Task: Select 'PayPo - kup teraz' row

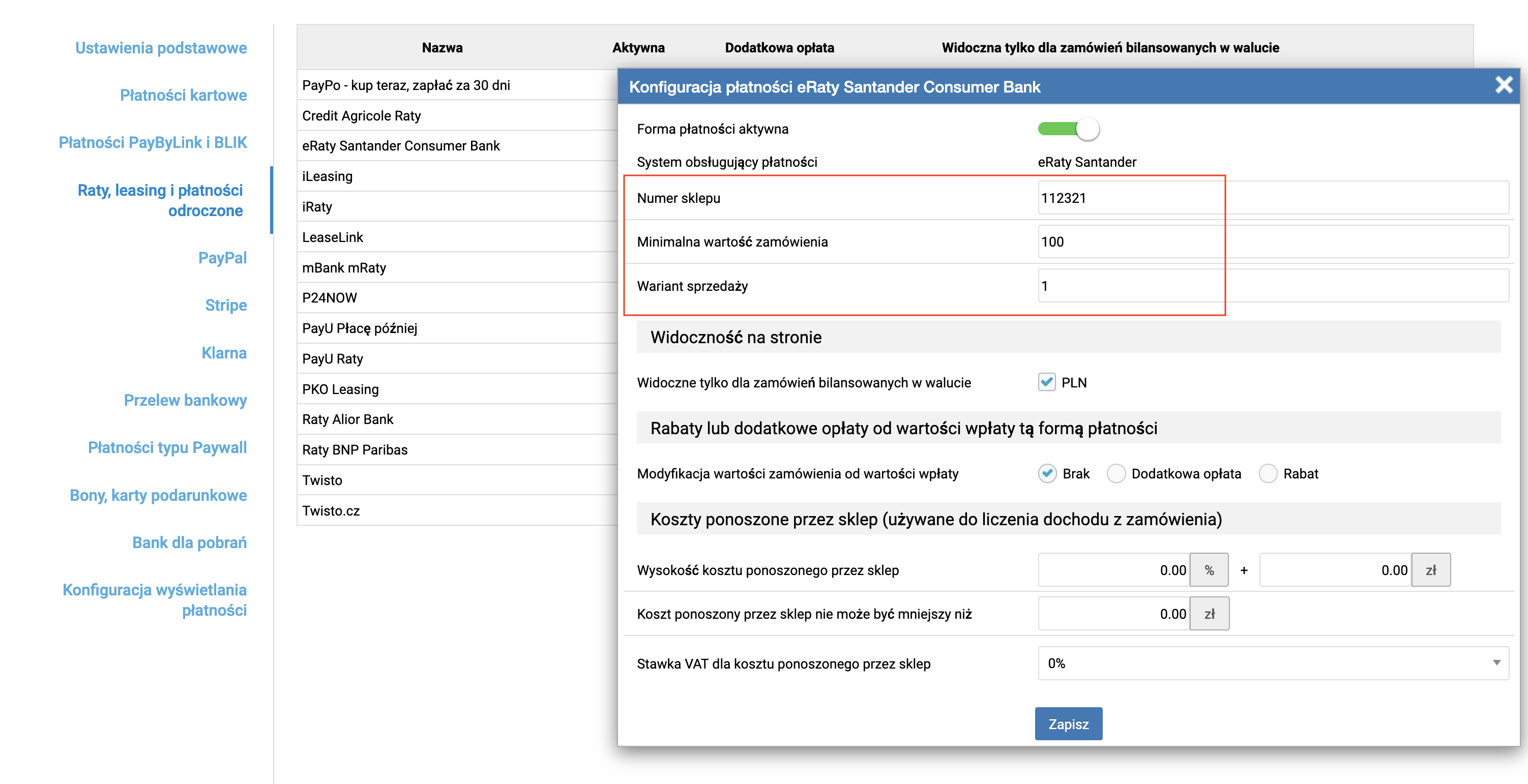Action: pos(457,85)
